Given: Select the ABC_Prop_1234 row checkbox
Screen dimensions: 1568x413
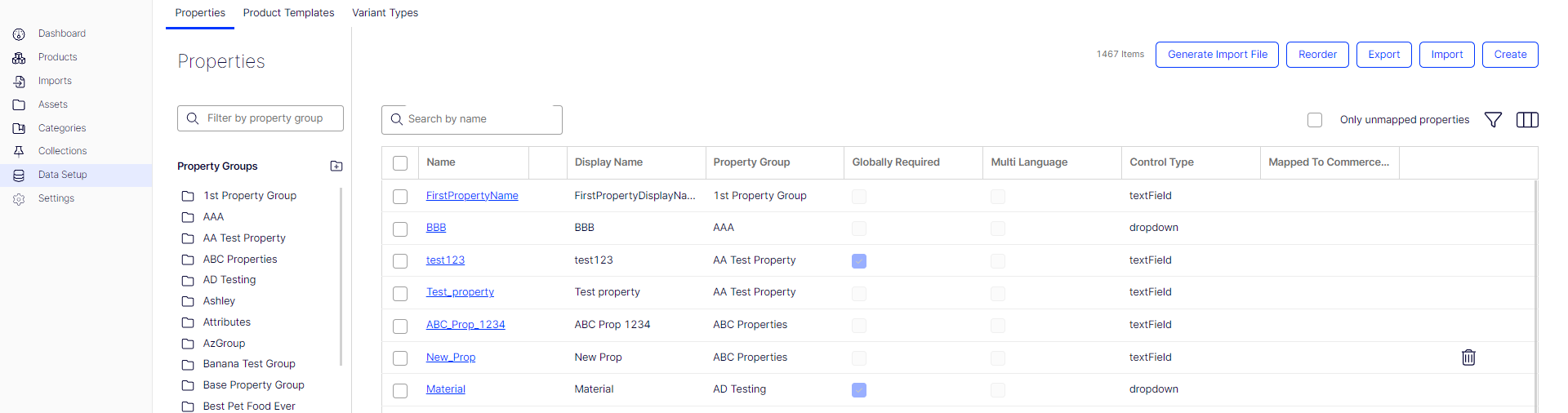Looking at the screenshot, I should [x=400, y=326].
